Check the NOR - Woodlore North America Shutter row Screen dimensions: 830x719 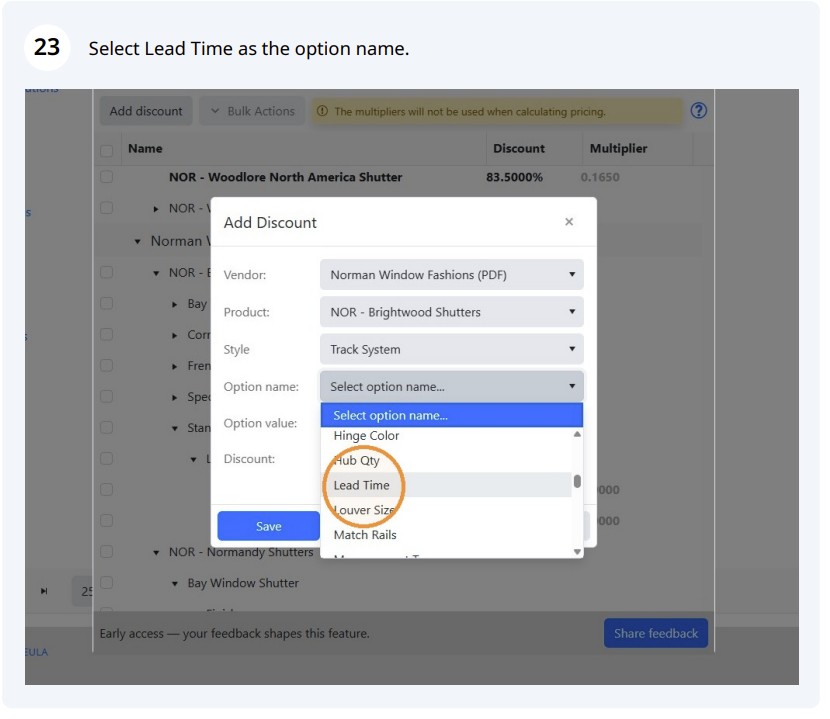[x=106, y=177]
